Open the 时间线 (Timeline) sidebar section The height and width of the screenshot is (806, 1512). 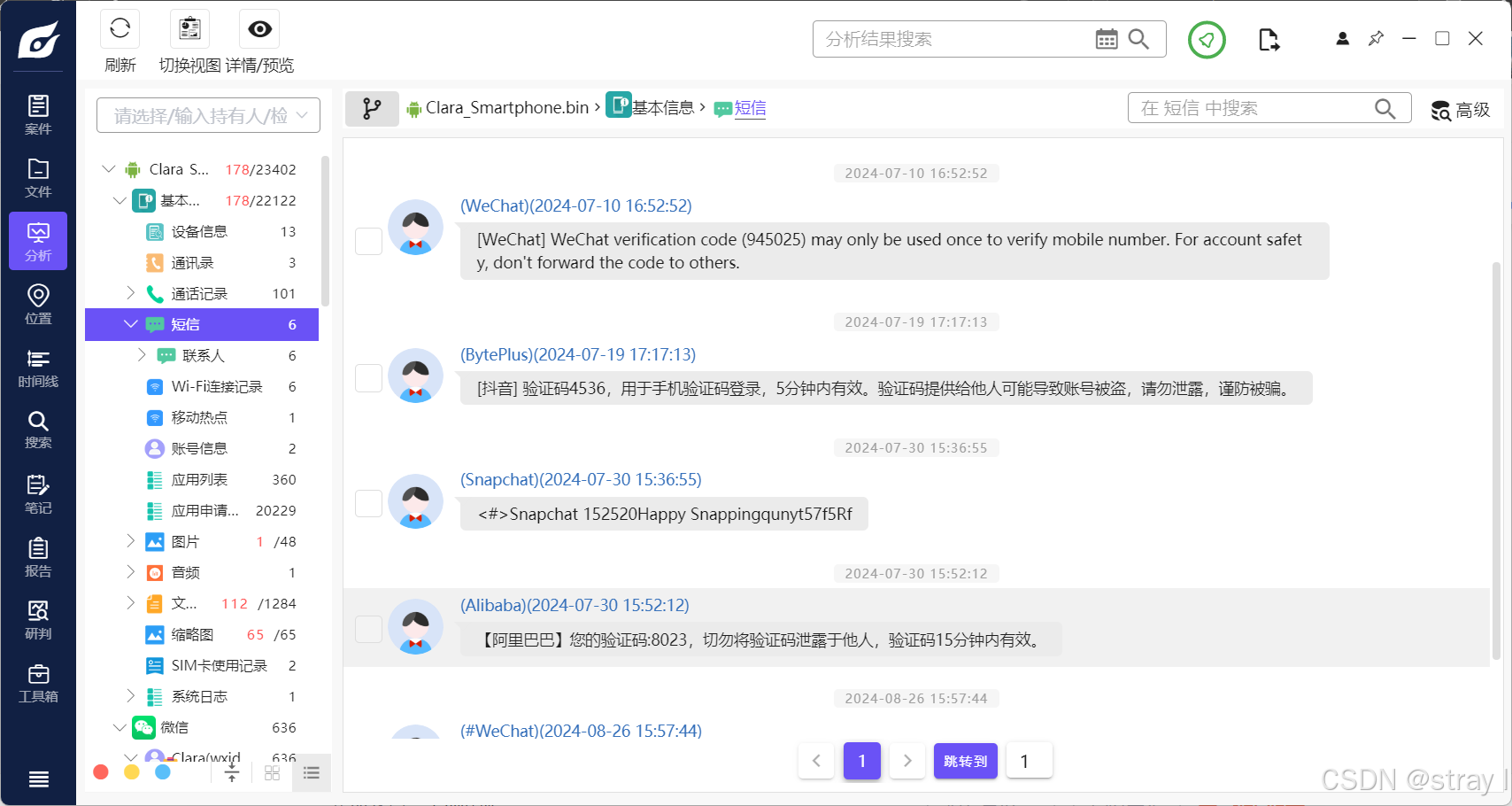[38, 368]
